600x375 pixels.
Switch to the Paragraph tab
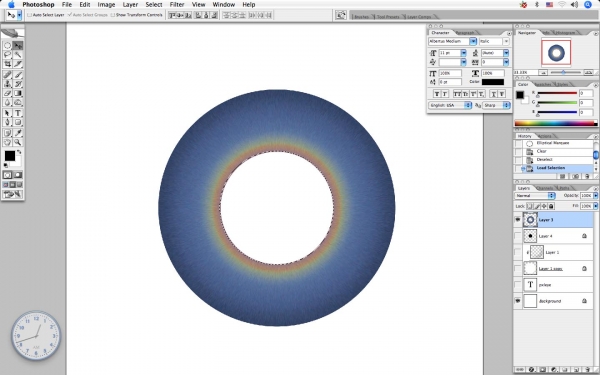pyautogui.click(x=465, y=33)
